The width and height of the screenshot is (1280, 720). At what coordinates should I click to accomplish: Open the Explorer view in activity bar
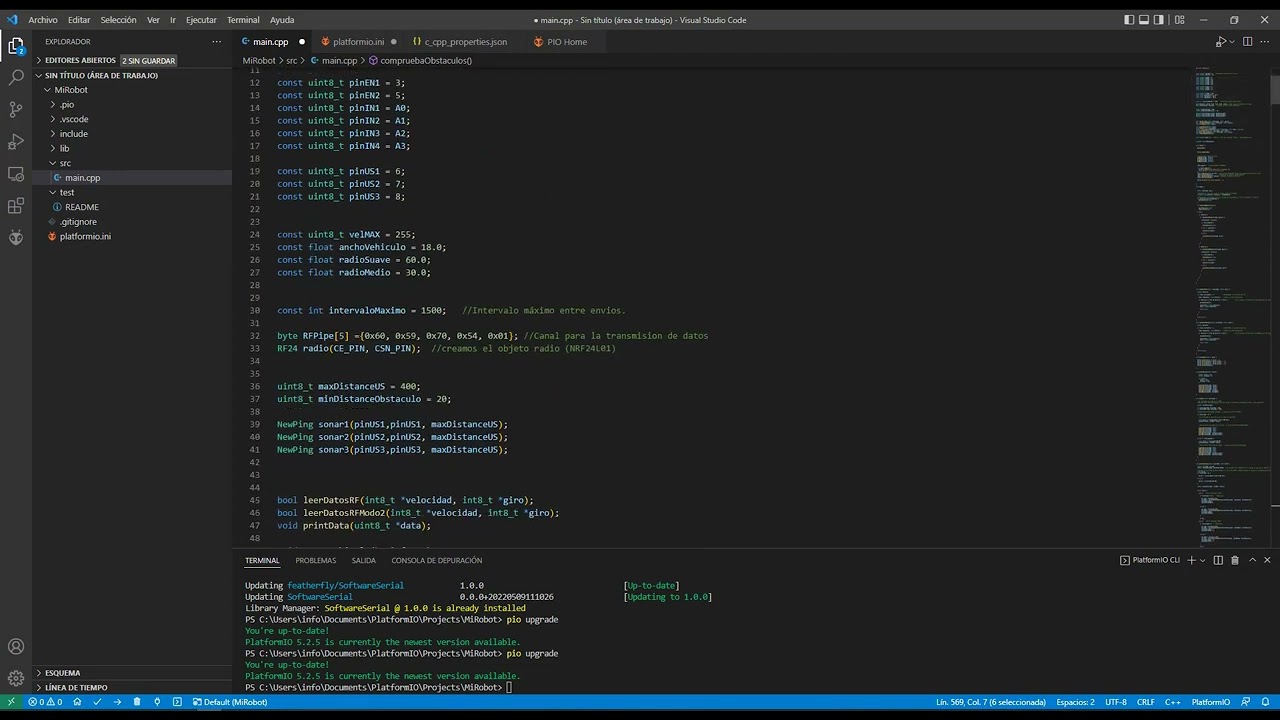(x=16, y=45)
